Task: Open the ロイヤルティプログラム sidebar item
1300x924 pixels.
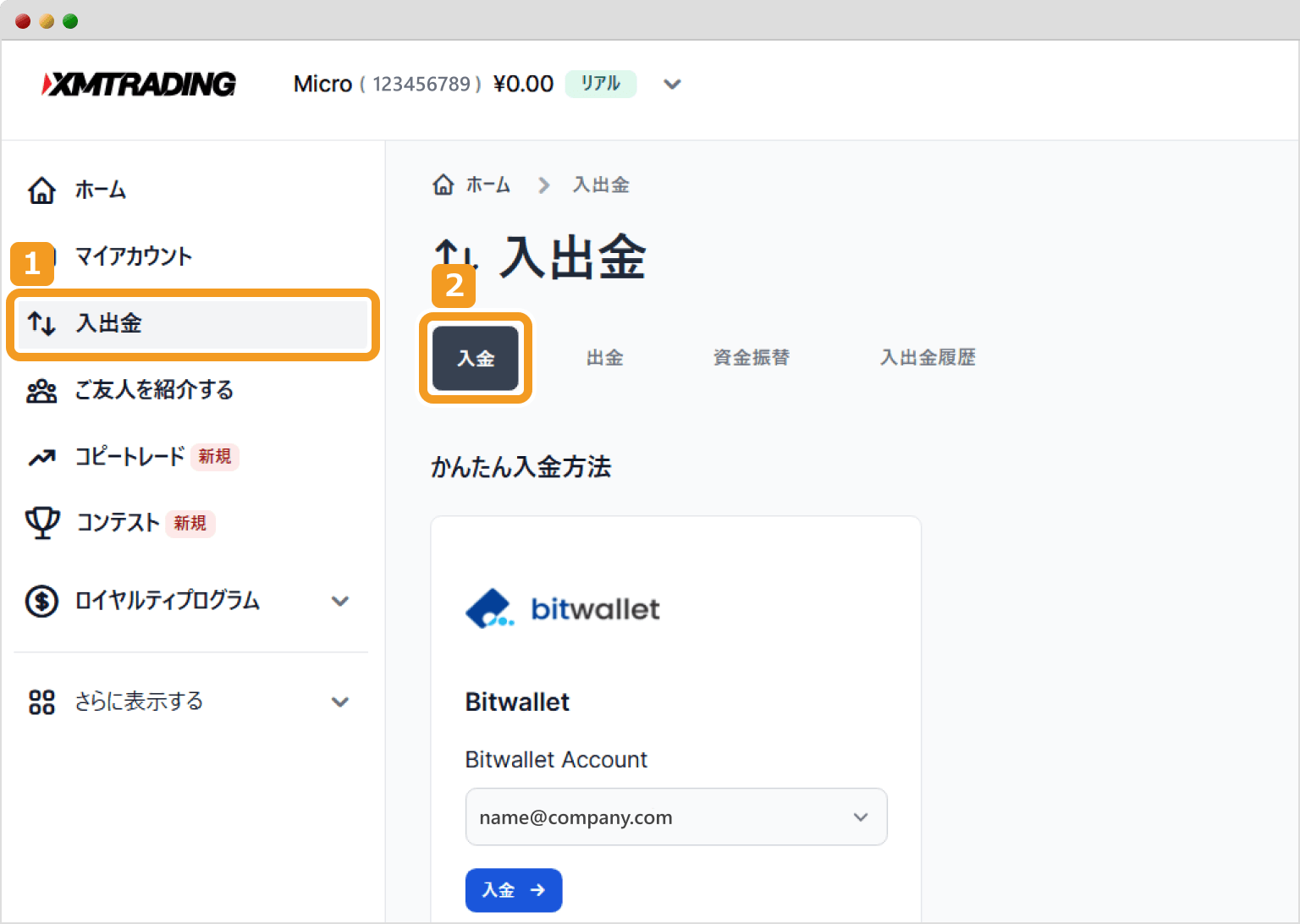Action: click(x=168, y=601)
